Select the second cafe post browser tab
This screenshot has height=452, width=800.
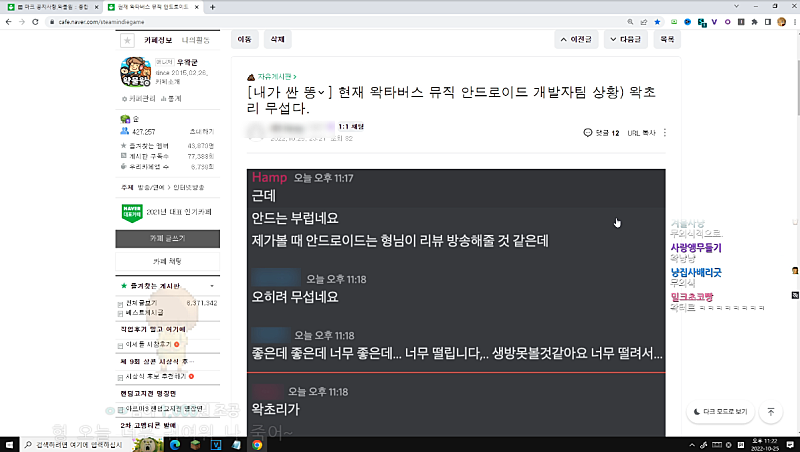point(153,7)
